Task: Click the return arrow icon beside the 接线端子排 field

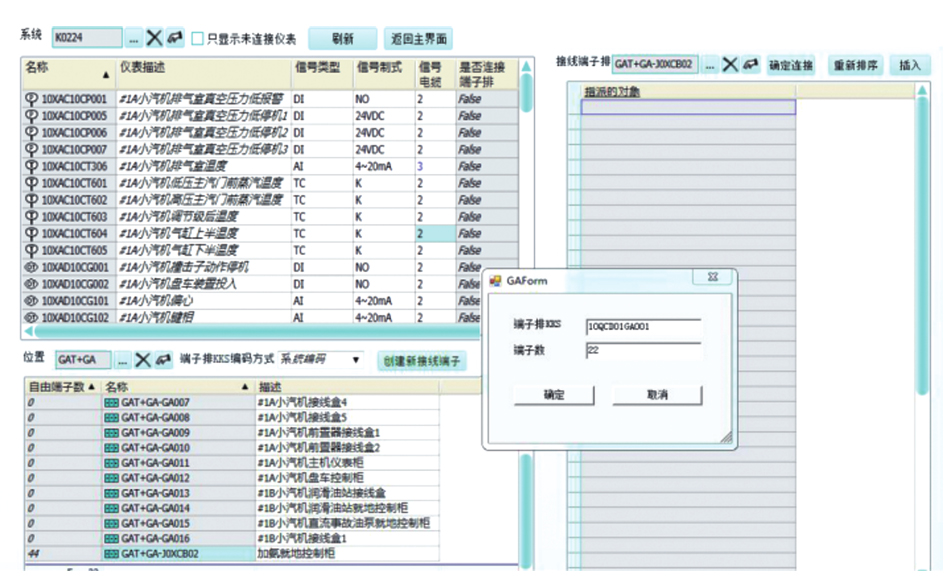Action: tap(750, 64)
